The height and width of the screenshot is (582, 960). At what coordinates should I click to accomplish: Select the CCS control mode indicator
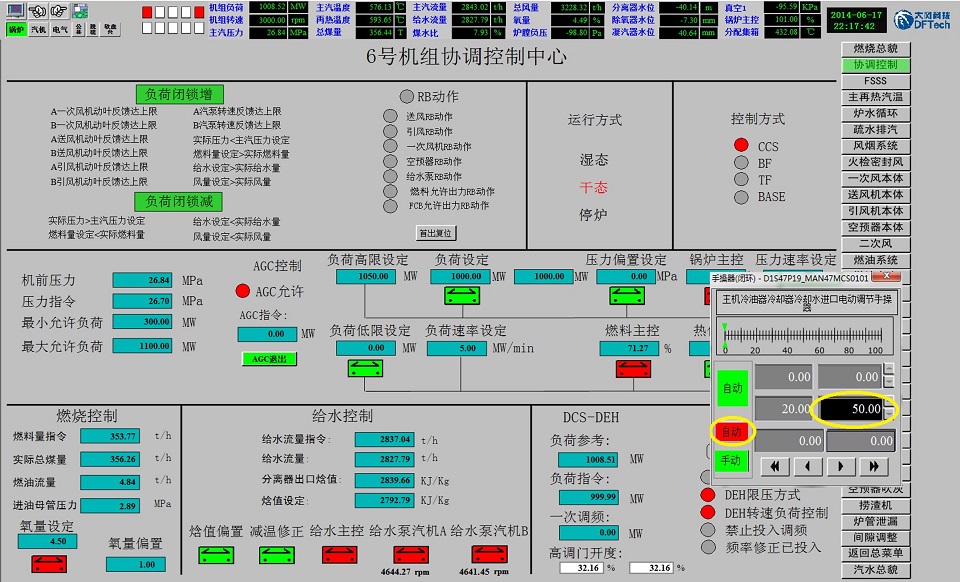741,146
